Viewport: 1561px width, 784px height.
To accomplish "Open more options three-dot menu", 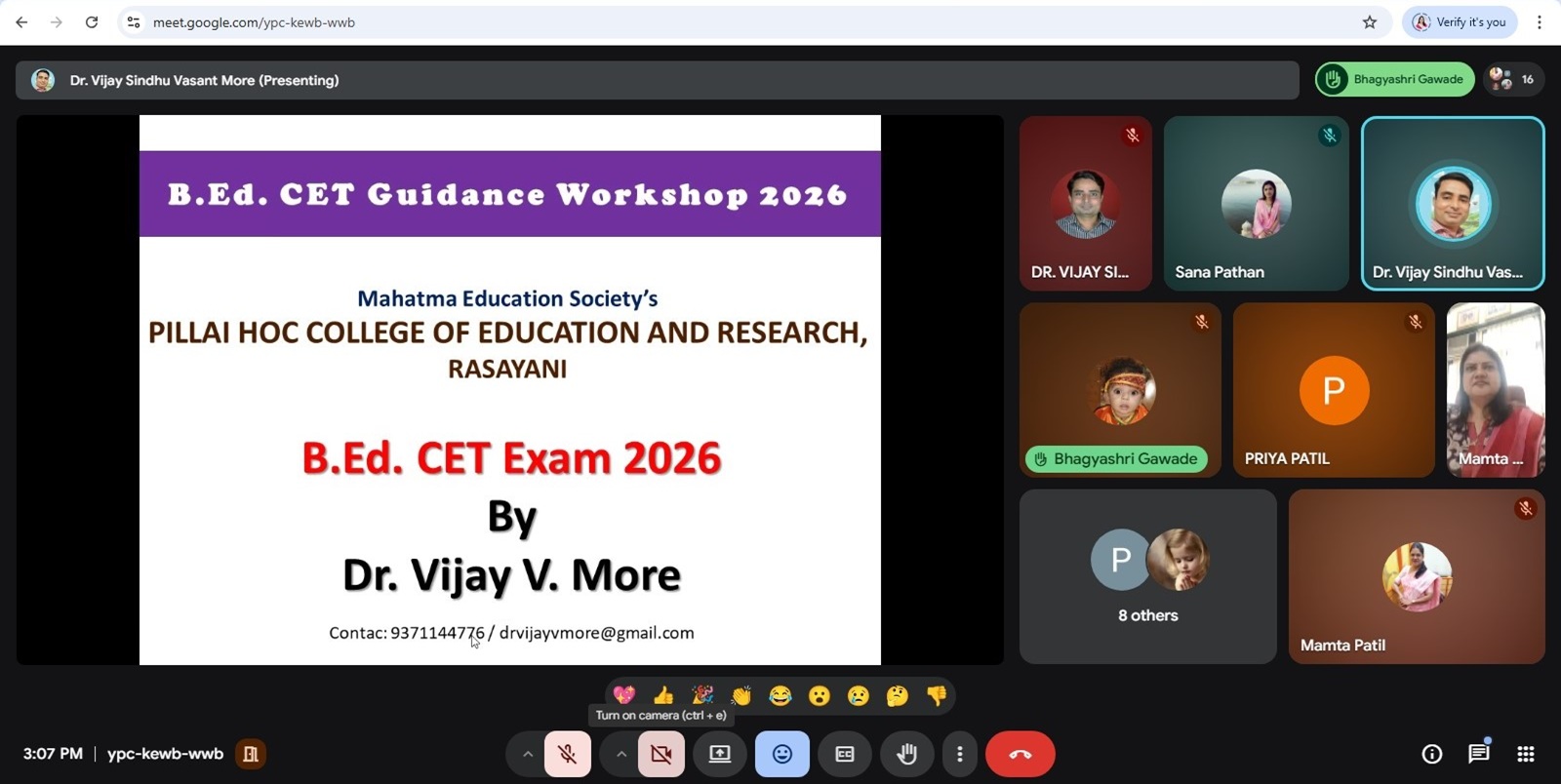I will [960, 754].
